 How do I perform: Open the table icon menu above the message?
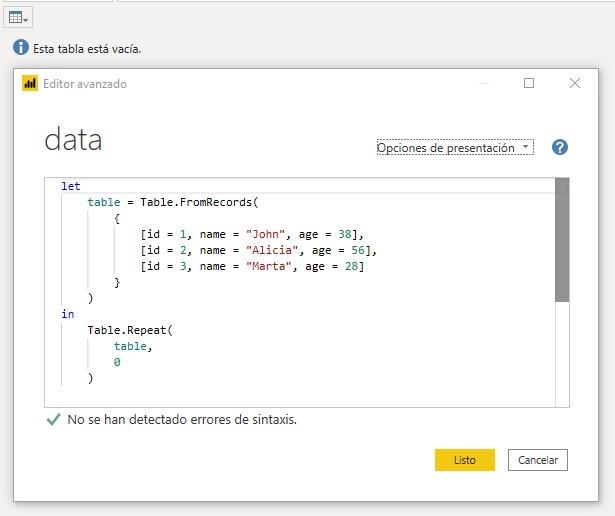tap(19, 17)
